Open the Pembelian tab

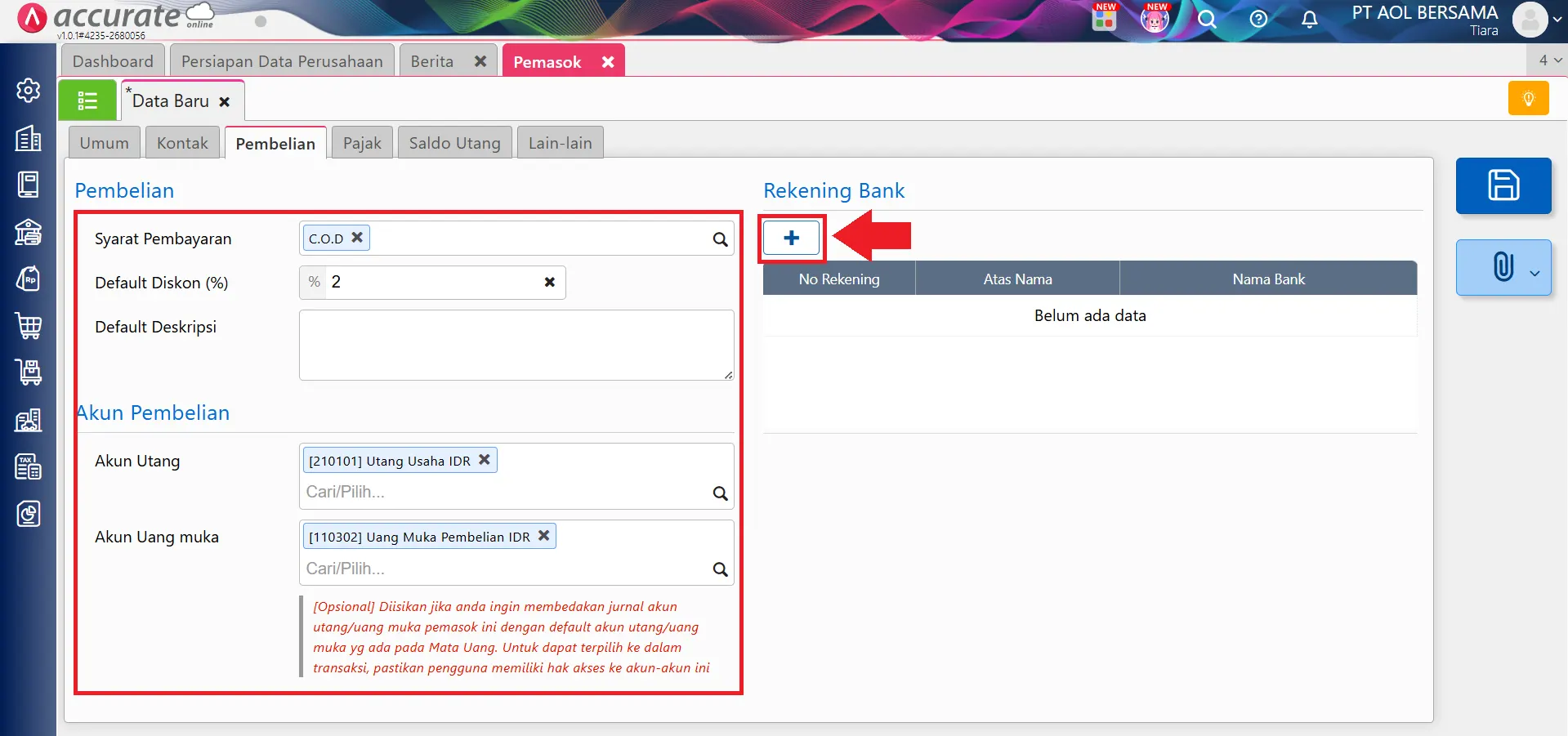click(275, 144)
